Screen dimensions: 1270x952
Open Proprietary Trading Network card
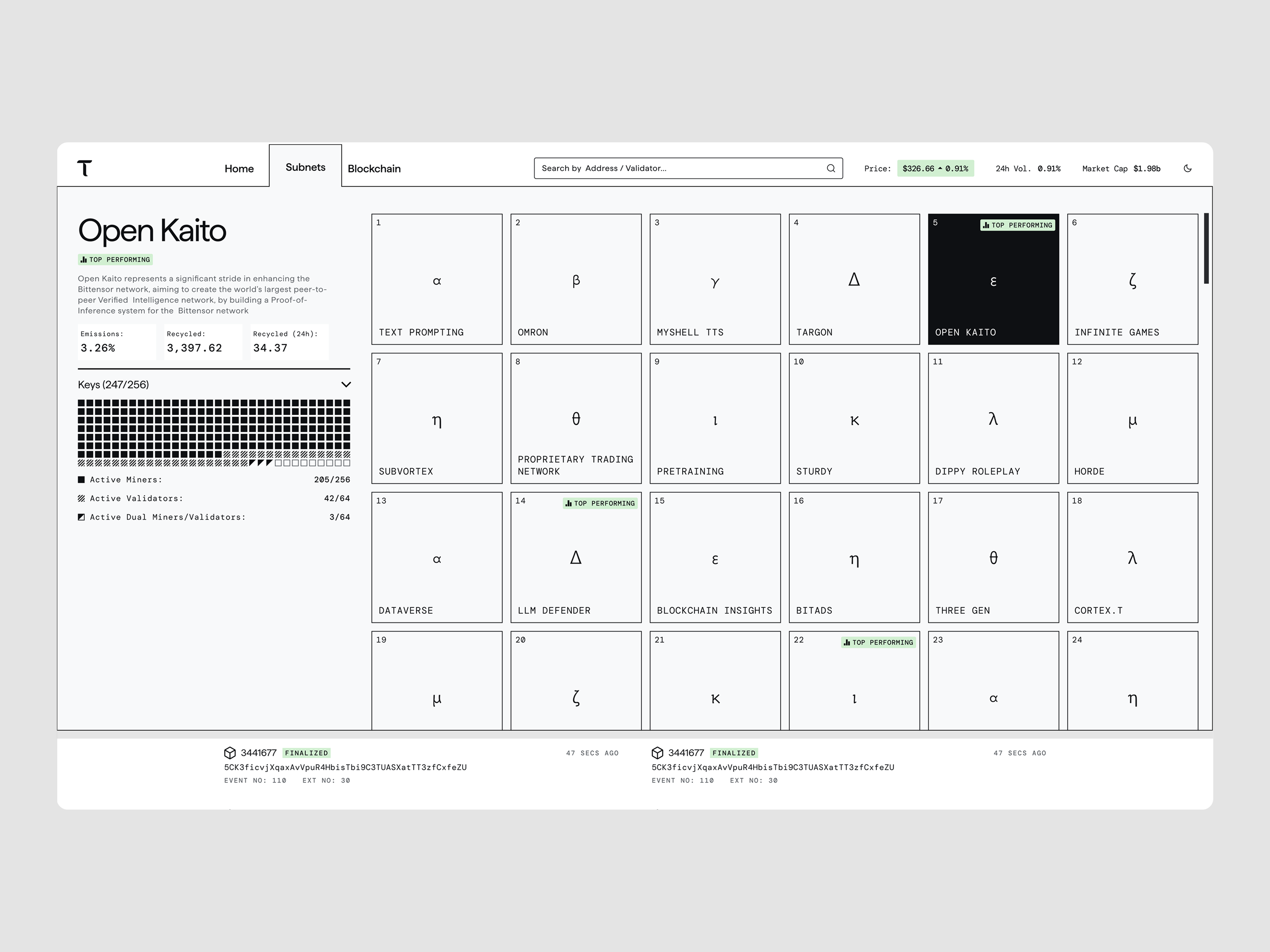(576, 418)
